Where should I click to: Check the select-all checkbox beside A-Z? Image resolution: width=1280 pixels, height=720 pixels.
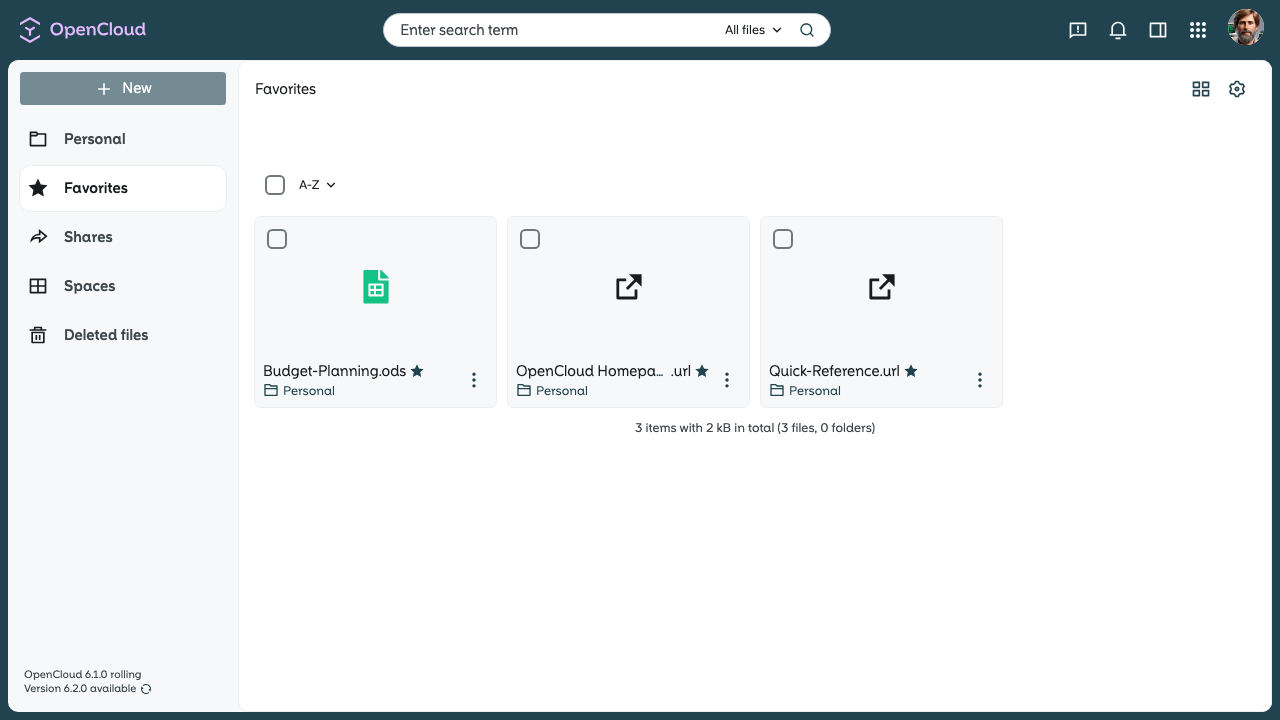point(275,185)
